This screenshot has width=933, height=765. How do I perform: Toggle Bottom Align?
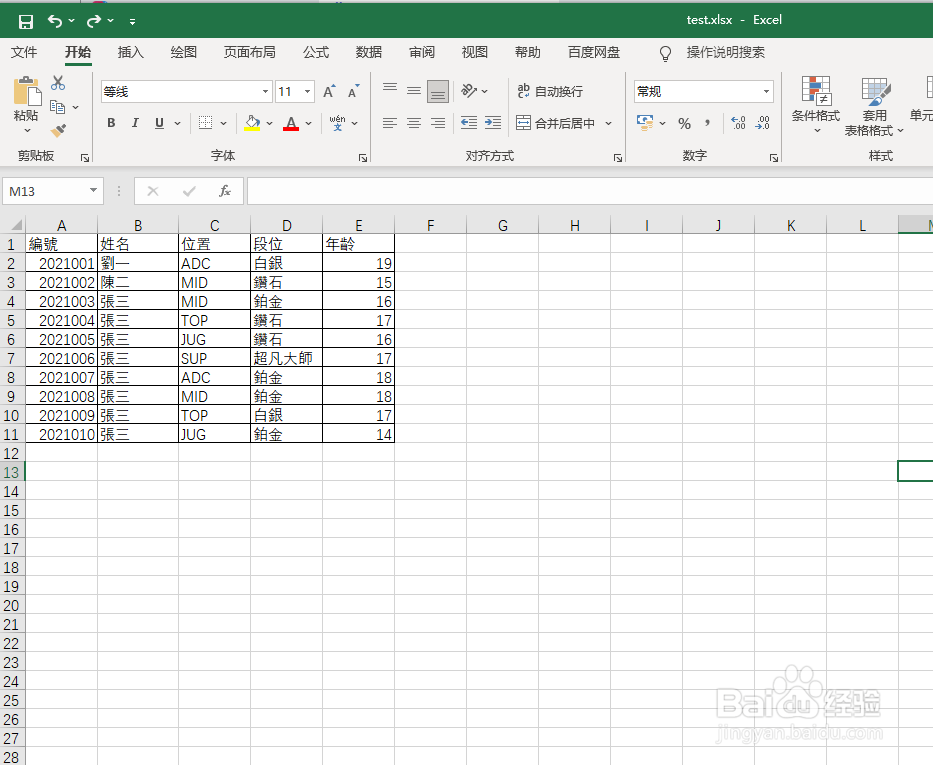click(438, 91)
